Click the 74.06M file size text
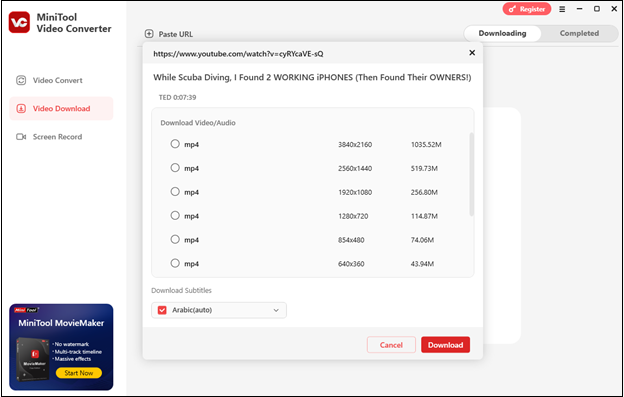 pyautogui.click(x=422, y=240)
